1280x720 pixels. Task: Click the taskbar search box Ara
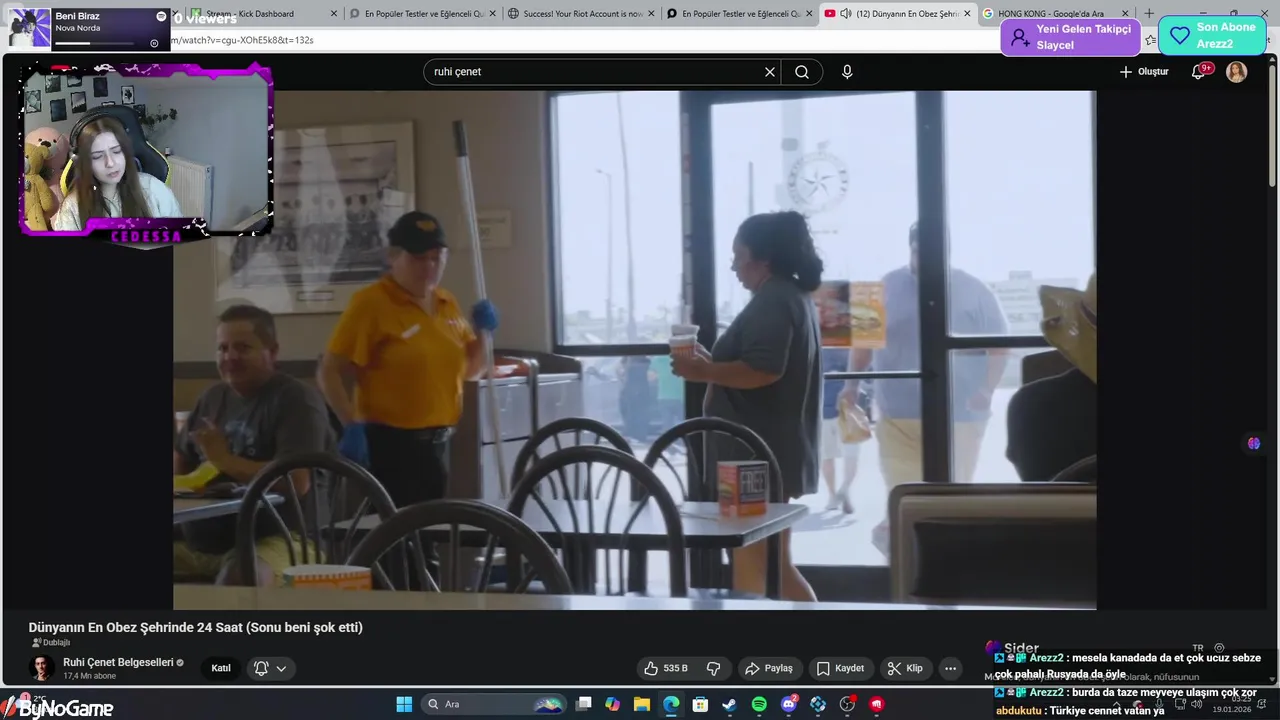[x=494, y=704]
